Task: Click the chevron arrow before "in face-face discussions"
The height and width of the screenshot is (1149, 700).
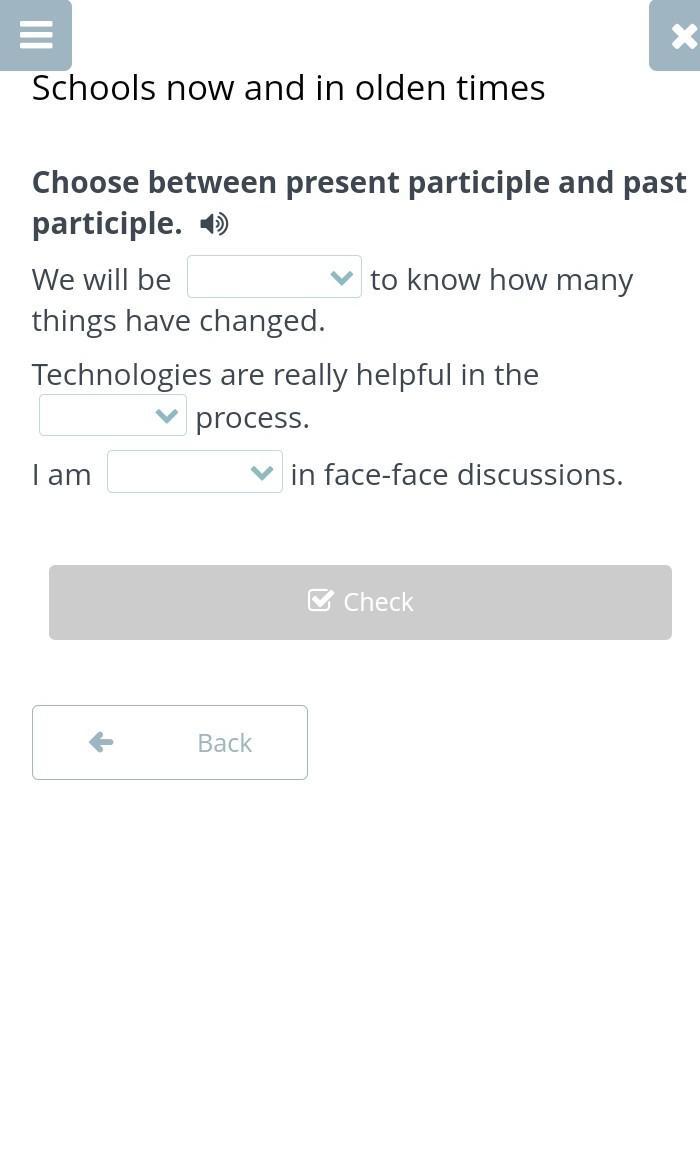Action: 262,472
